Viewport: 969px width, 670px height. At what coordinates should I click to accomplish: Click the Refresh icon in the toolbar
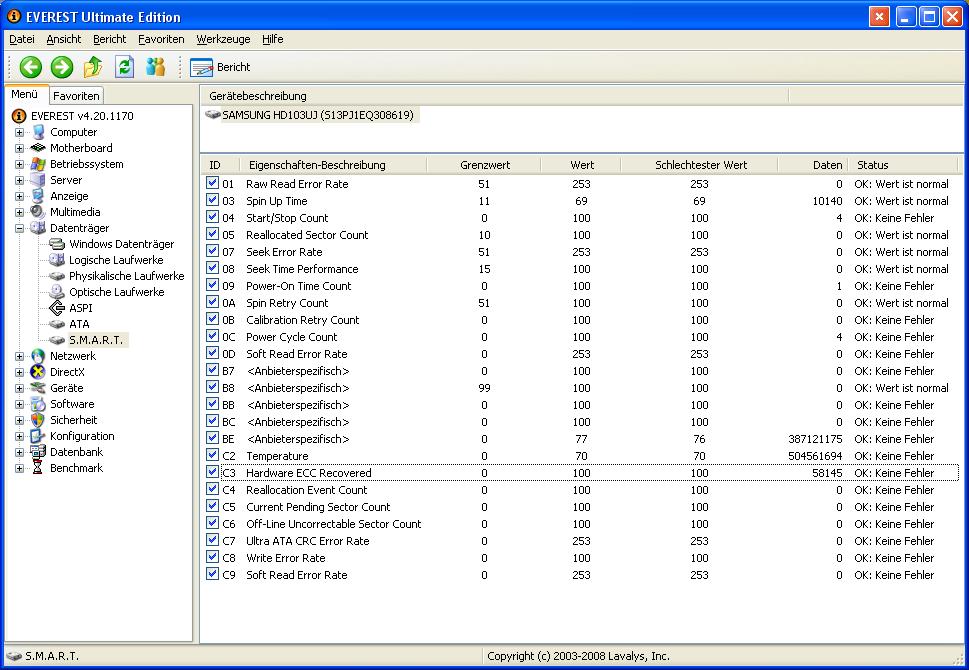point(124,67)
